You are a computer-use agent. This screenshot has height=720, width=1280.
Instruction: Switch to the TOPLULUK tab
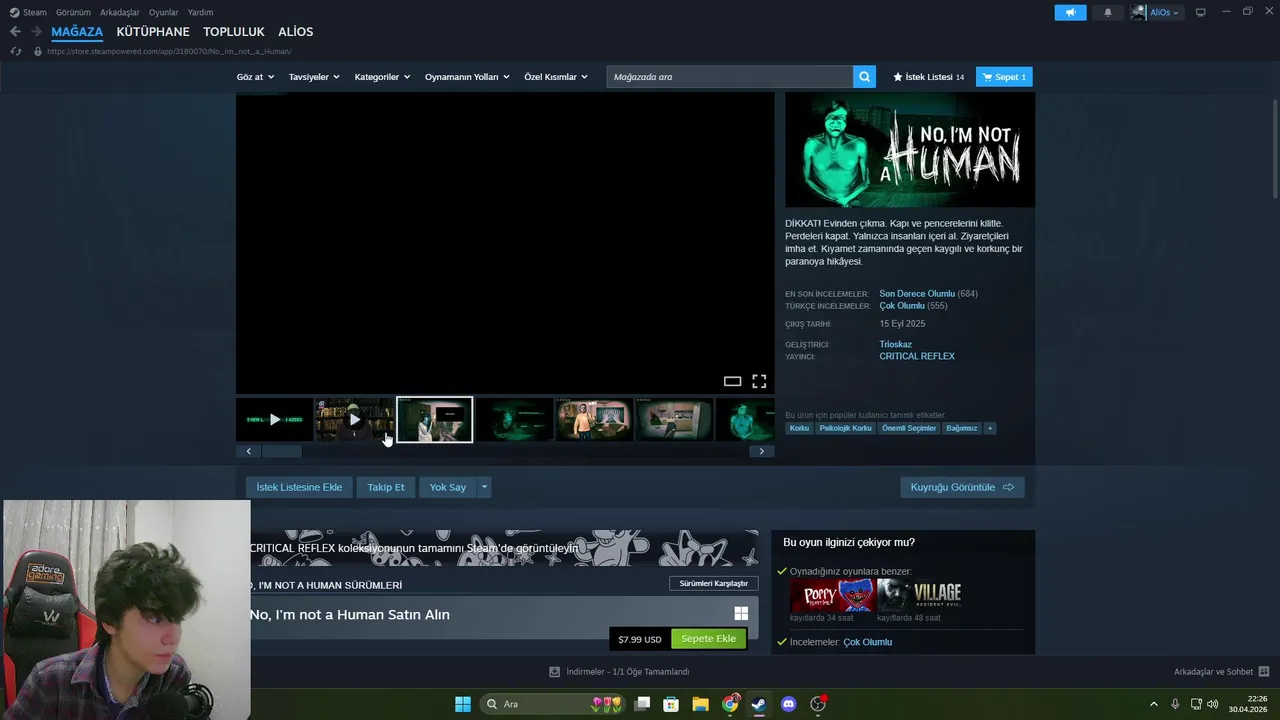click(234, 32)
